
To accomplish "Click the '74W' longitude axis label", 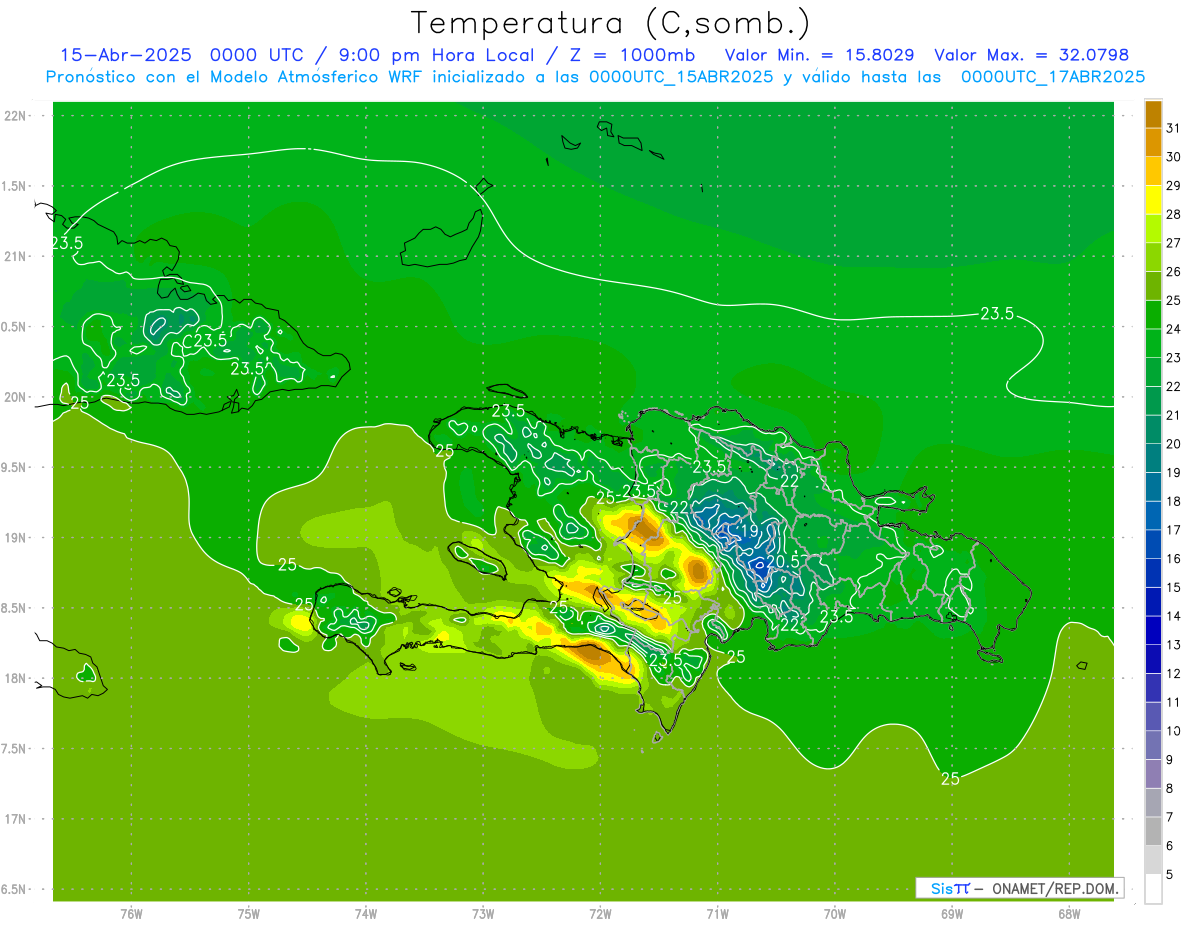I will (x=366, y=913).
